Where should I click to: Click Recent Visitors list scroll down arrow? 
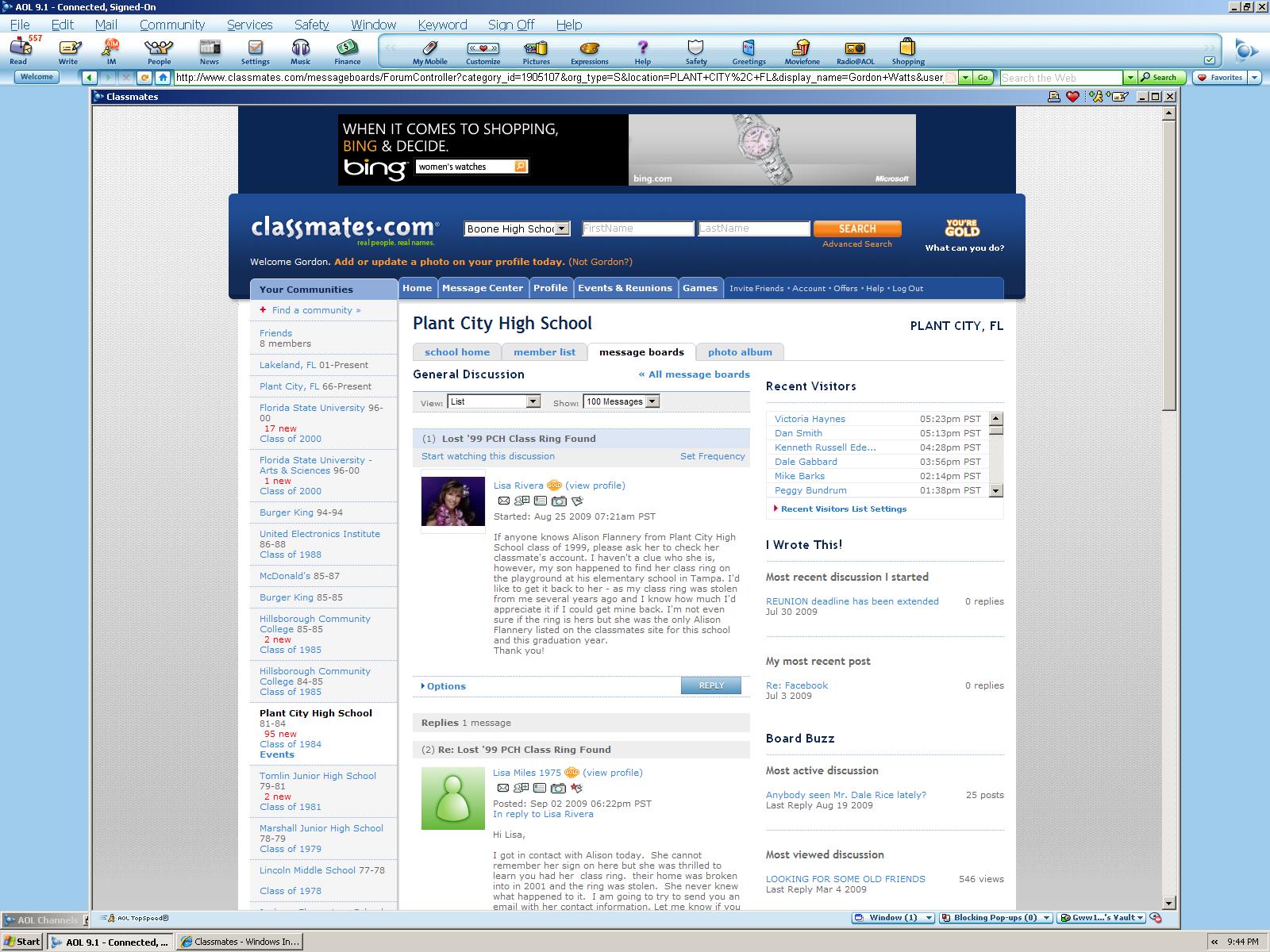pos(996,490)
